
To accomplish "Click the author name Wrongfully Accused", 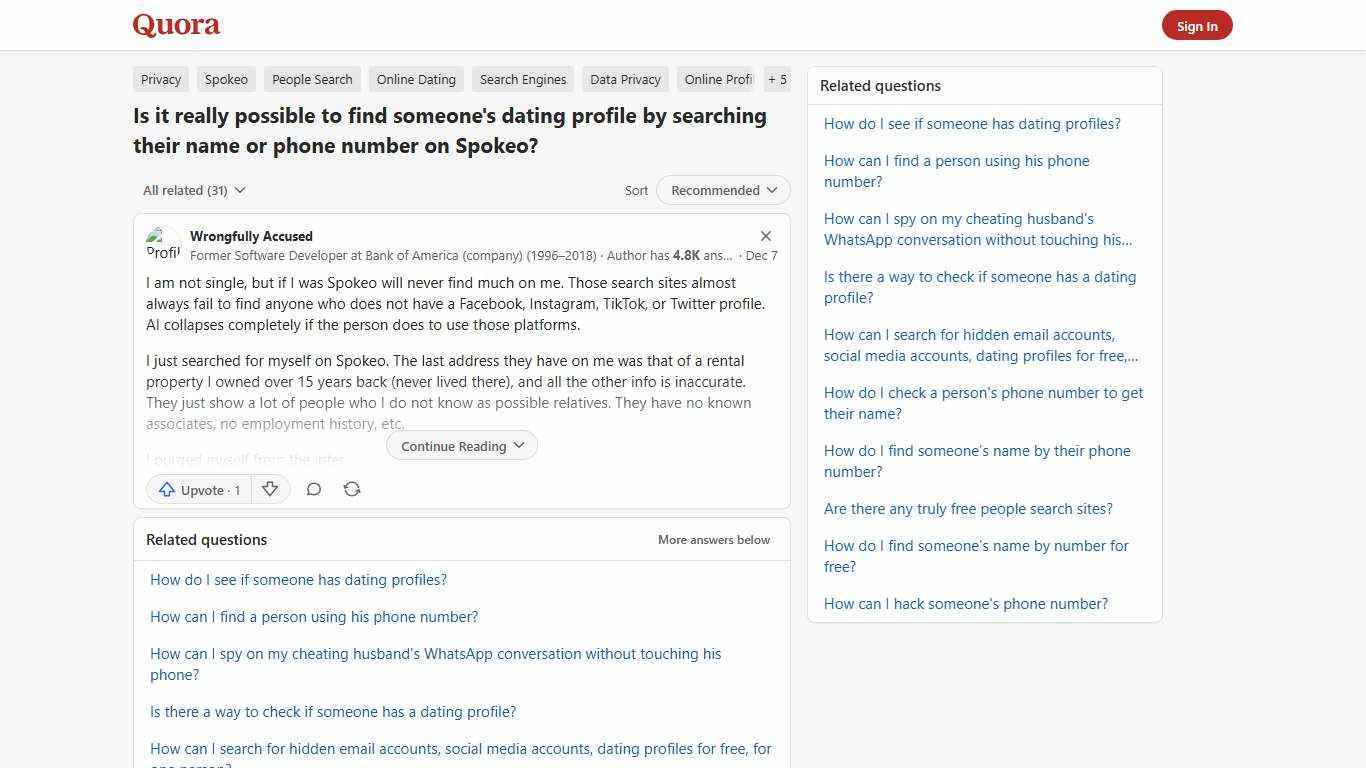I will click(251, 236).
